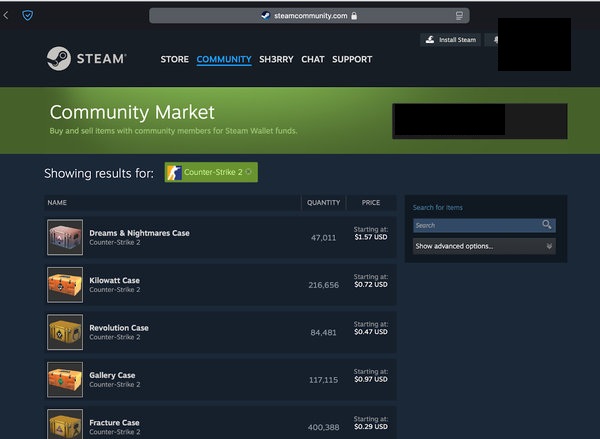Click the Install Steam button

tap(450, 40)
